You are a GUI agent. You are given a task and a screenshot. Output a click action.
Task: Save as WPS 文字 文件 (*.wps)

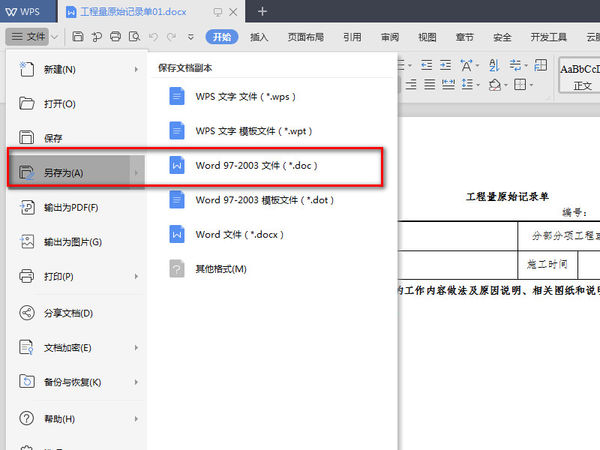272,96
